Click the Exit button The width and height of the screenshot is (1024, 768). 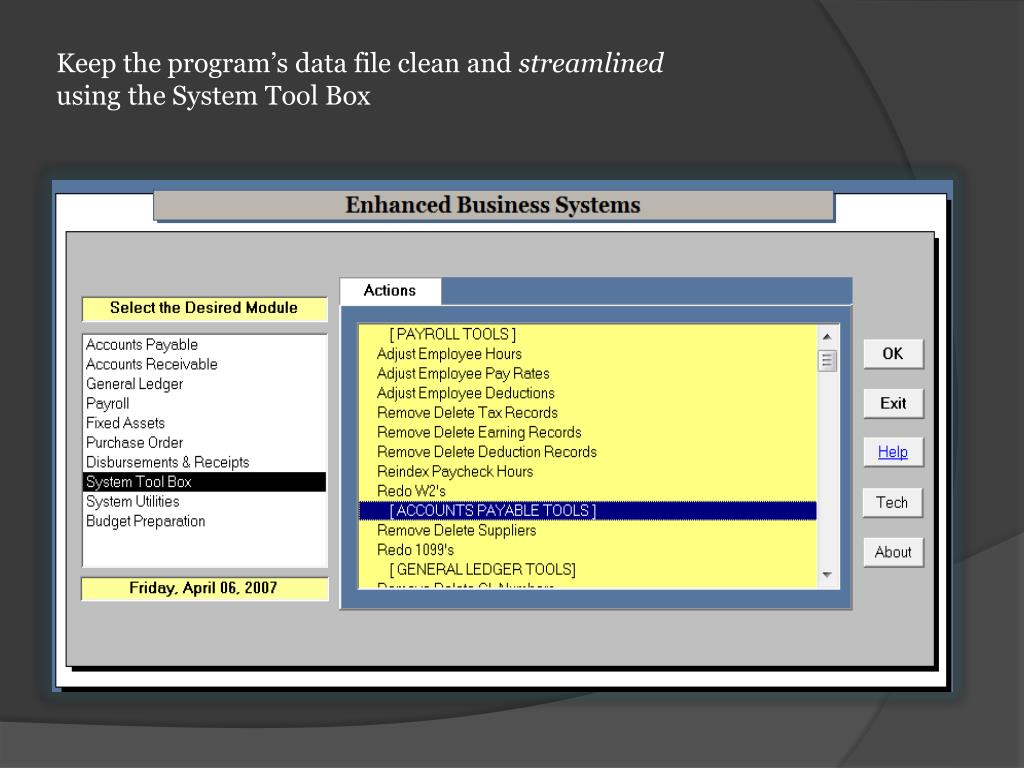pos(893,404)
